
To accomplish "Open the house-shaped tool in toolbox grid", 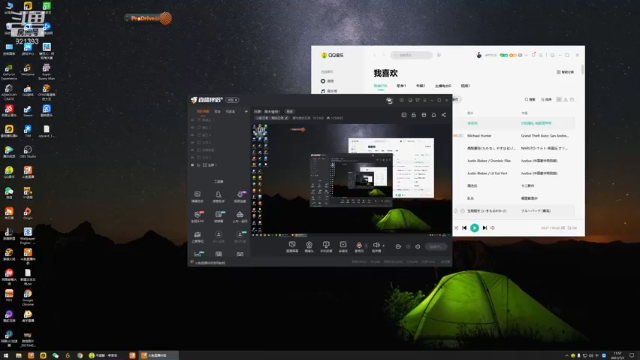I will (x=240, y=216).
